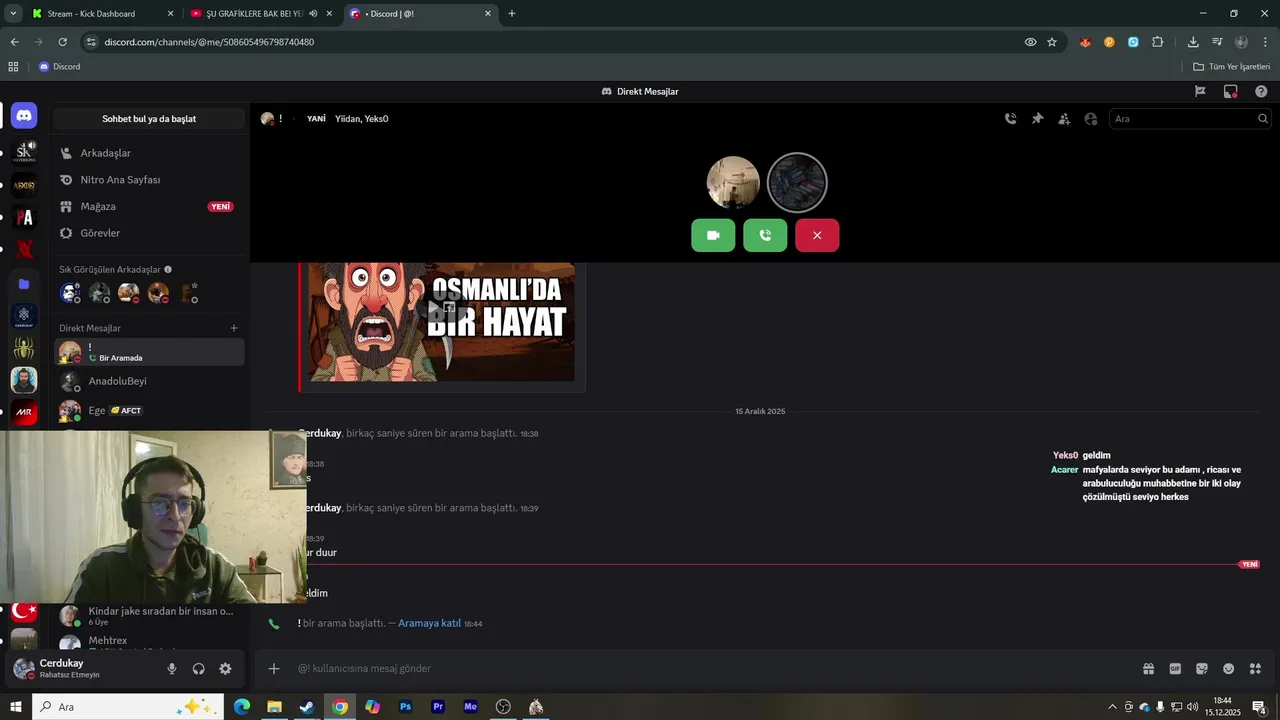This screenshot has width=1280, height=720.
Task: Open the browser extensions puzzle menu
Action: tap(1158, 42)
